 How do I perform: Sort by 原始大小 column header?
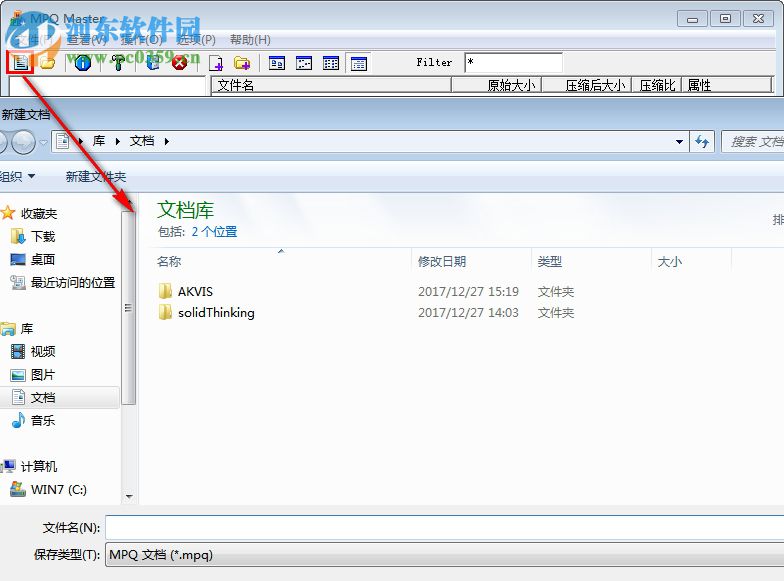point(496,85)
